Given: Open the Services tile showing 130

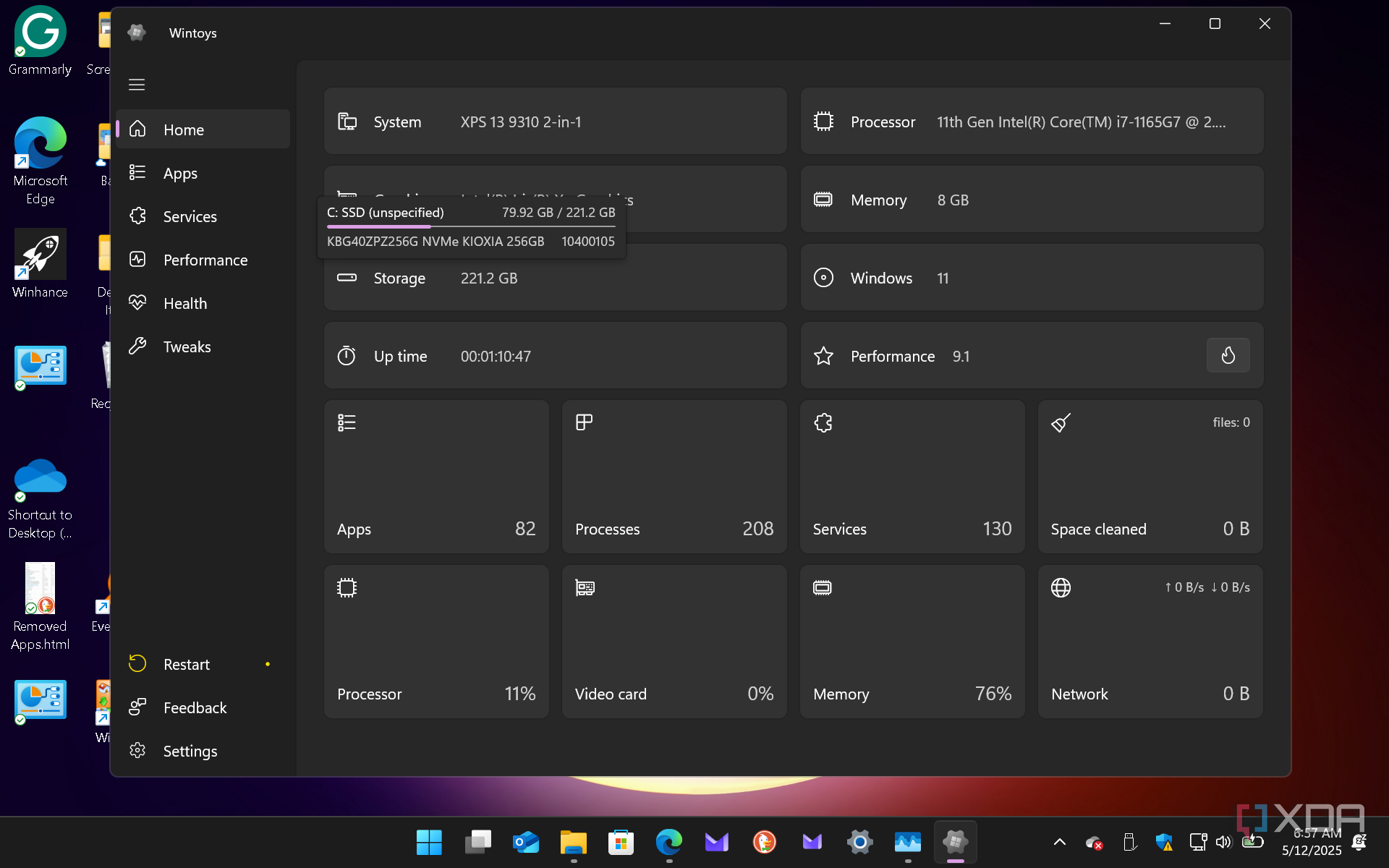Looking at the screenshot, I should (912, 477).
